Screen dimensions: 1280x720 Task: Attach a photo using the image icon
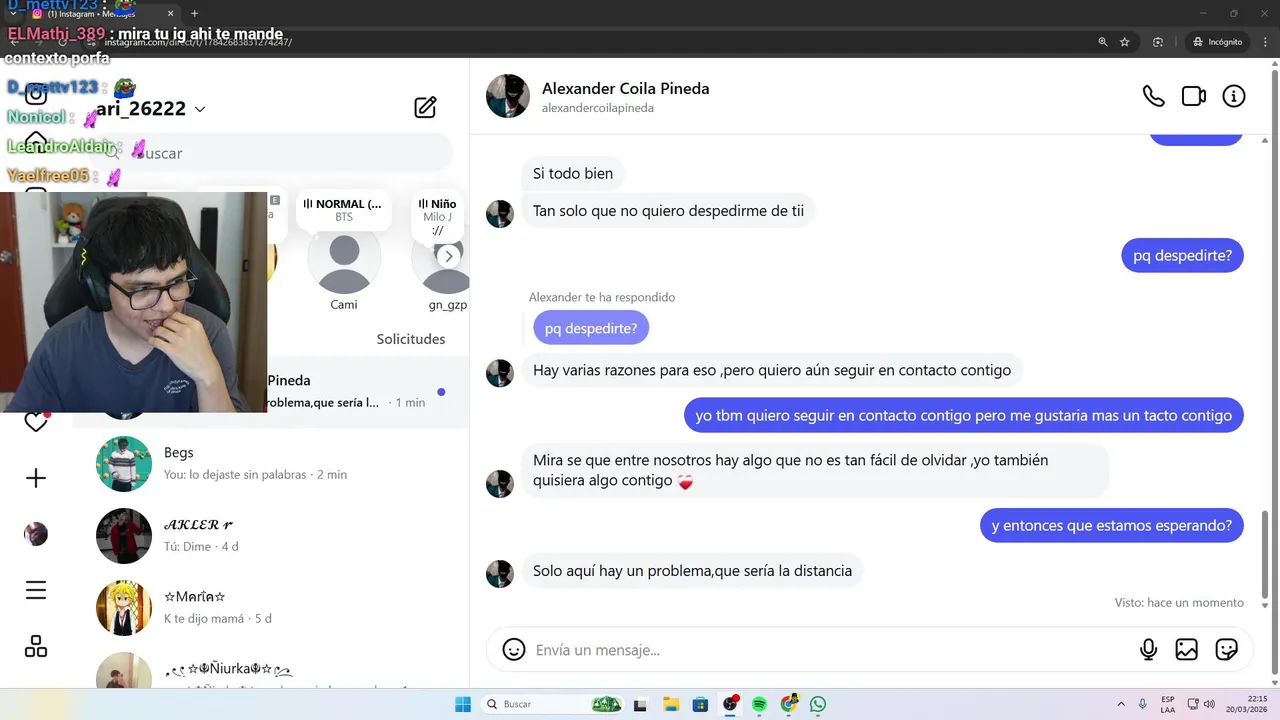(1187, 649)
